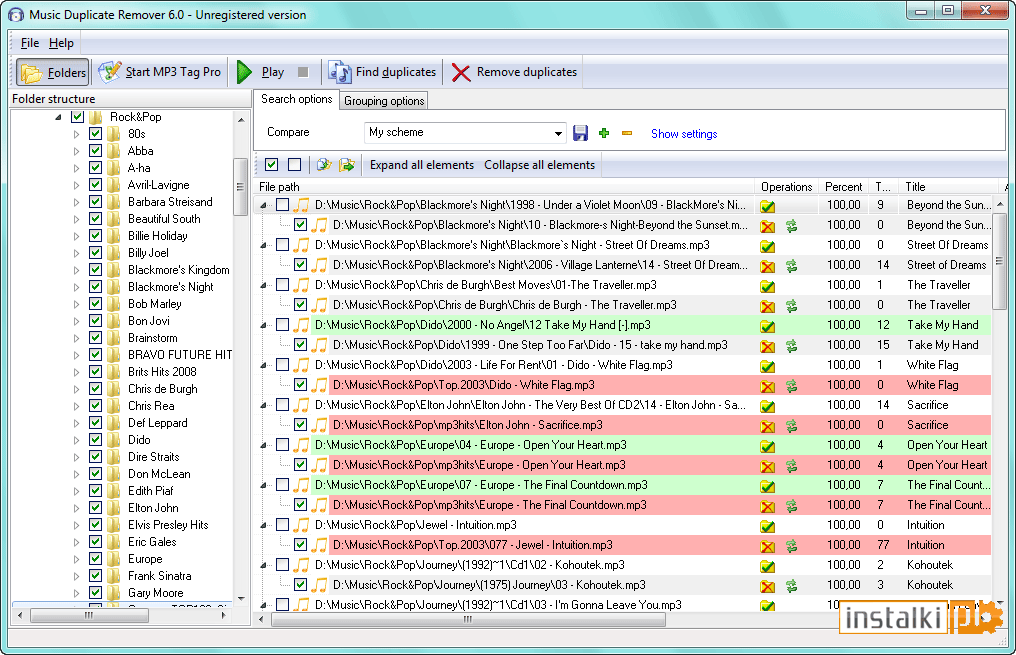Click delete operation on Top.2003 Jewel Intuition row

[768, 546]
